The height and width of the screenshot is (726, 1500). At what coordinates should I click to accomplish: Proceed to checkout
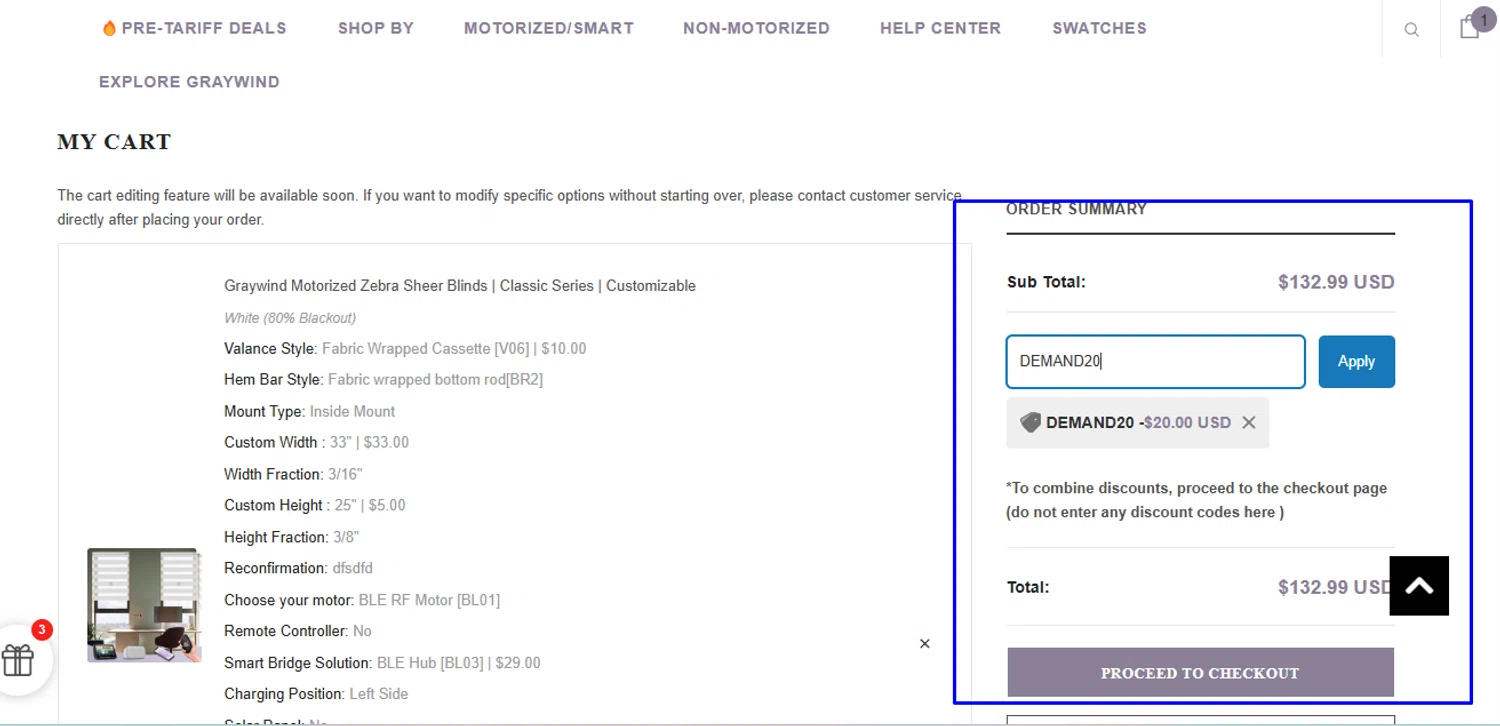tap(1200, 673)
